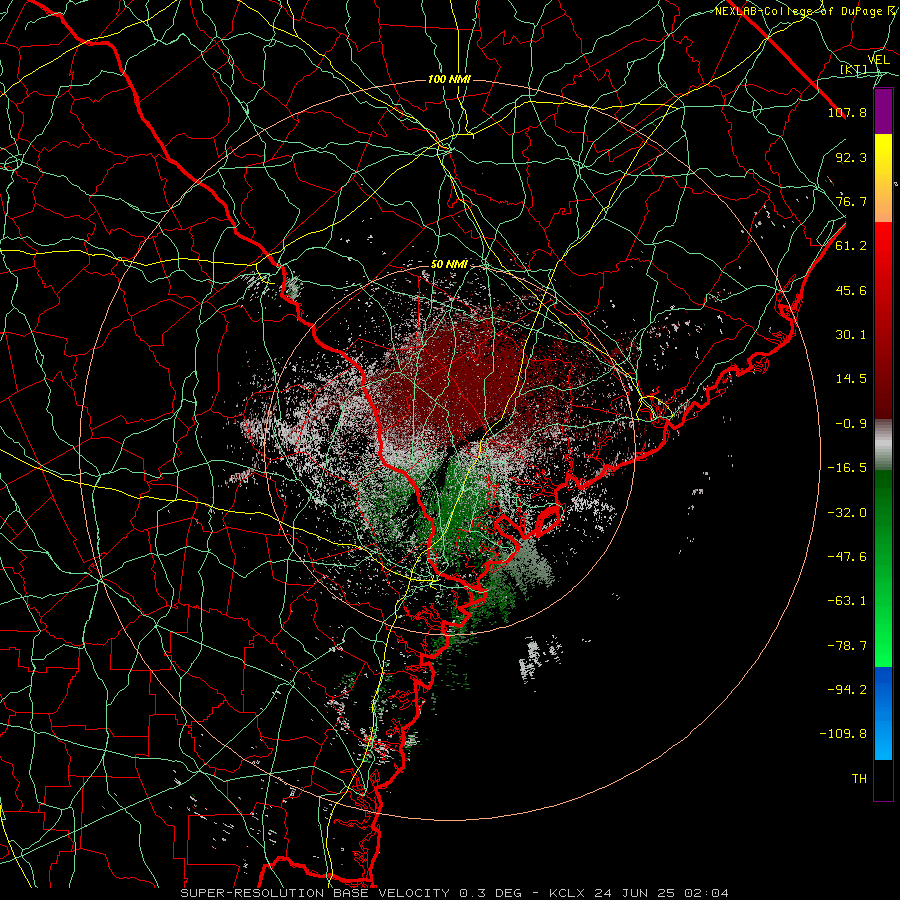Click the TH label on the color scale
The image size is (900, 900).
(859, 779)
